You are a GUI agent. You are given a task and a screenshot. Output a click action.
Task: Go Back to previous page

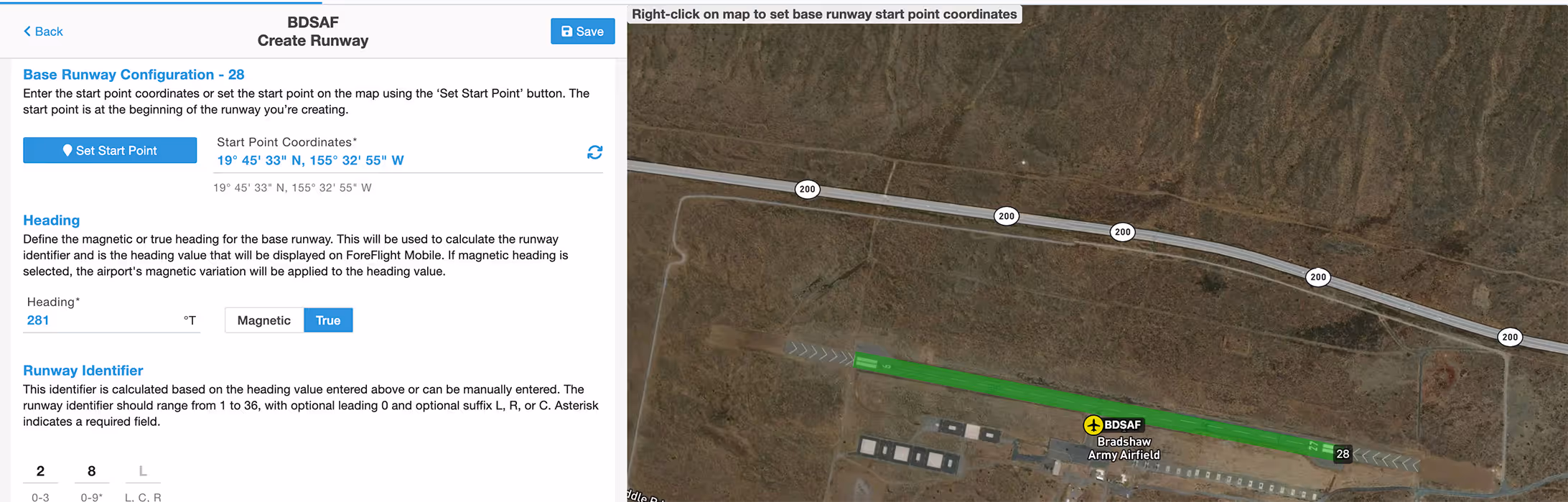(x=43, y=31)
